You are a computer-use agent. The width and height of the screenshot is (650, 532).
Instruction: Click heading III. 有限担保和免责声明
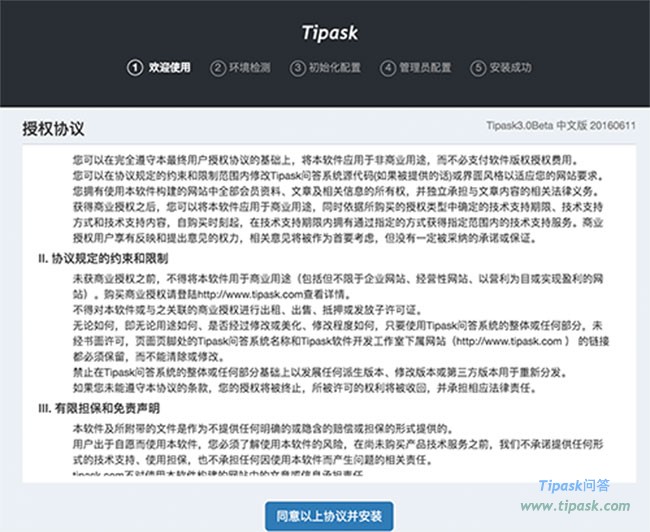point(99,408)
